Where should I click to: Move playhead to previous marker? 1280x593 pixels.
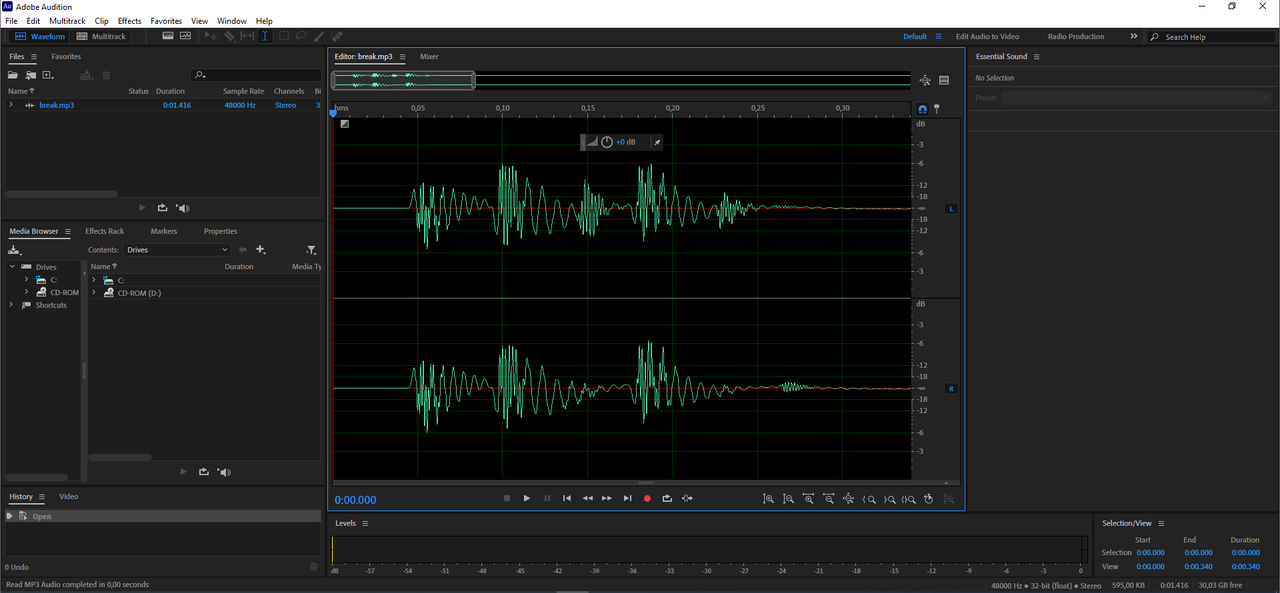point(567,498)
